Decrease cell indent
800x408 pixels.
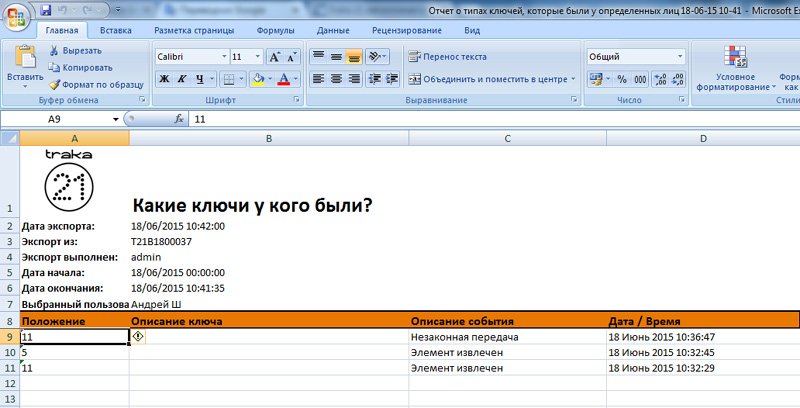[x=375, y=79]
